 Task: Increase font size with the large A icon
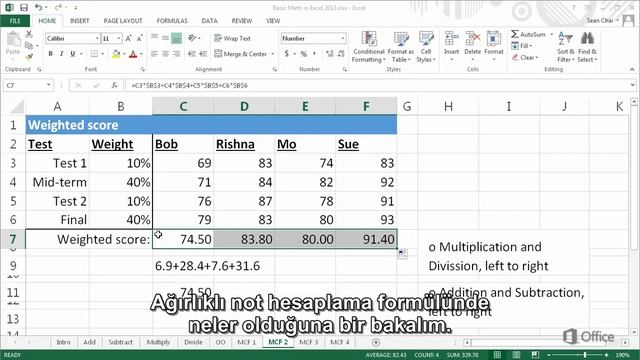coord(129,38)
